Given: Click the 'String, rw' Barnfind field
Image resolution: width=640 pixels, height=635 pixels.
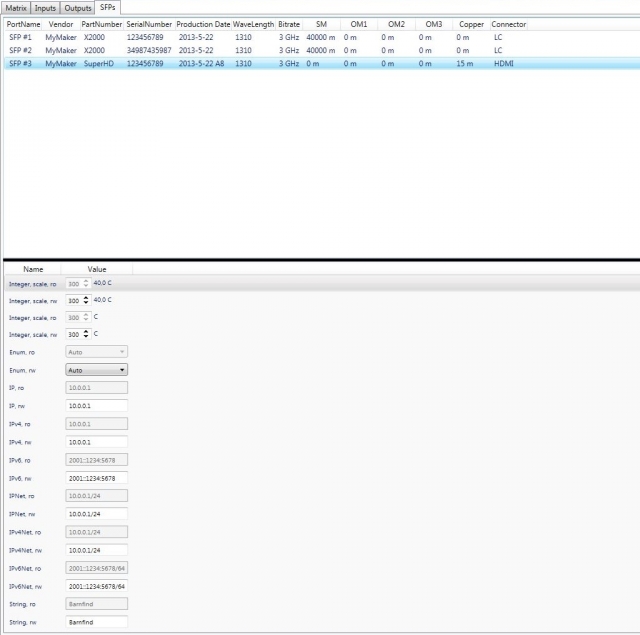Looking at the screenshot, I should click(x=96, y=622).
